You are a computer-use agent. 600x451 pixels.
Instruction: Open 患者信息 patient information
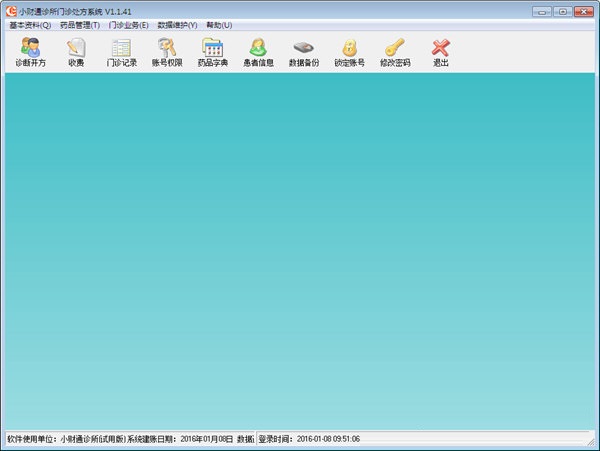[x=258, y=52]
